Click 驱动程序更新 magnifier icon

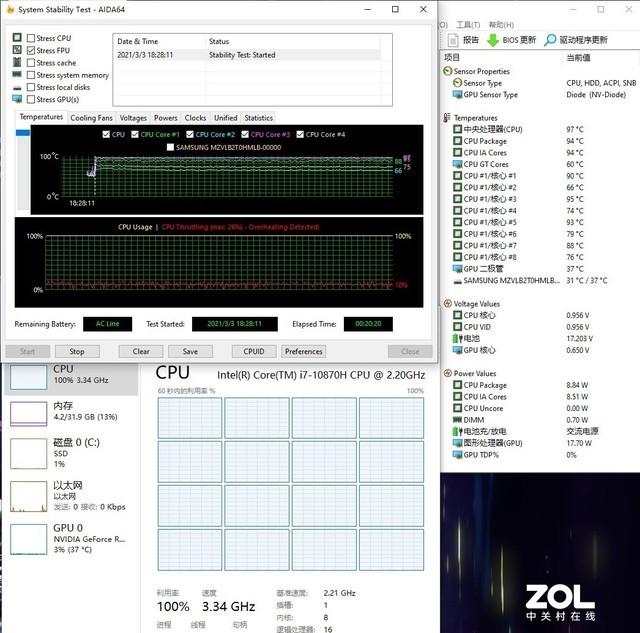(549, 40)
